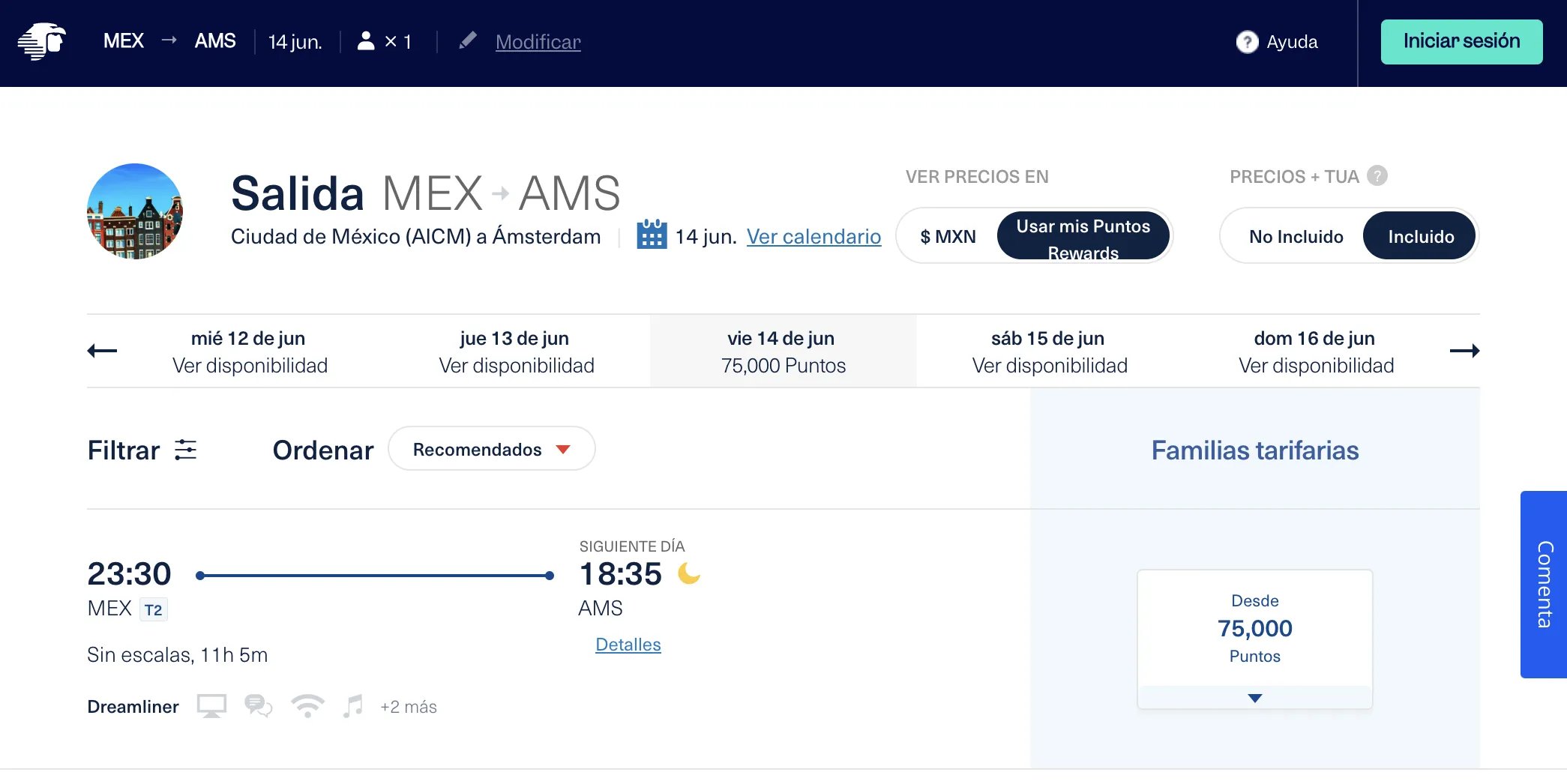This screenshot has height=784, width=1567.
Task: Click the Iniciar sesión button
Action: pos(1461,42)
